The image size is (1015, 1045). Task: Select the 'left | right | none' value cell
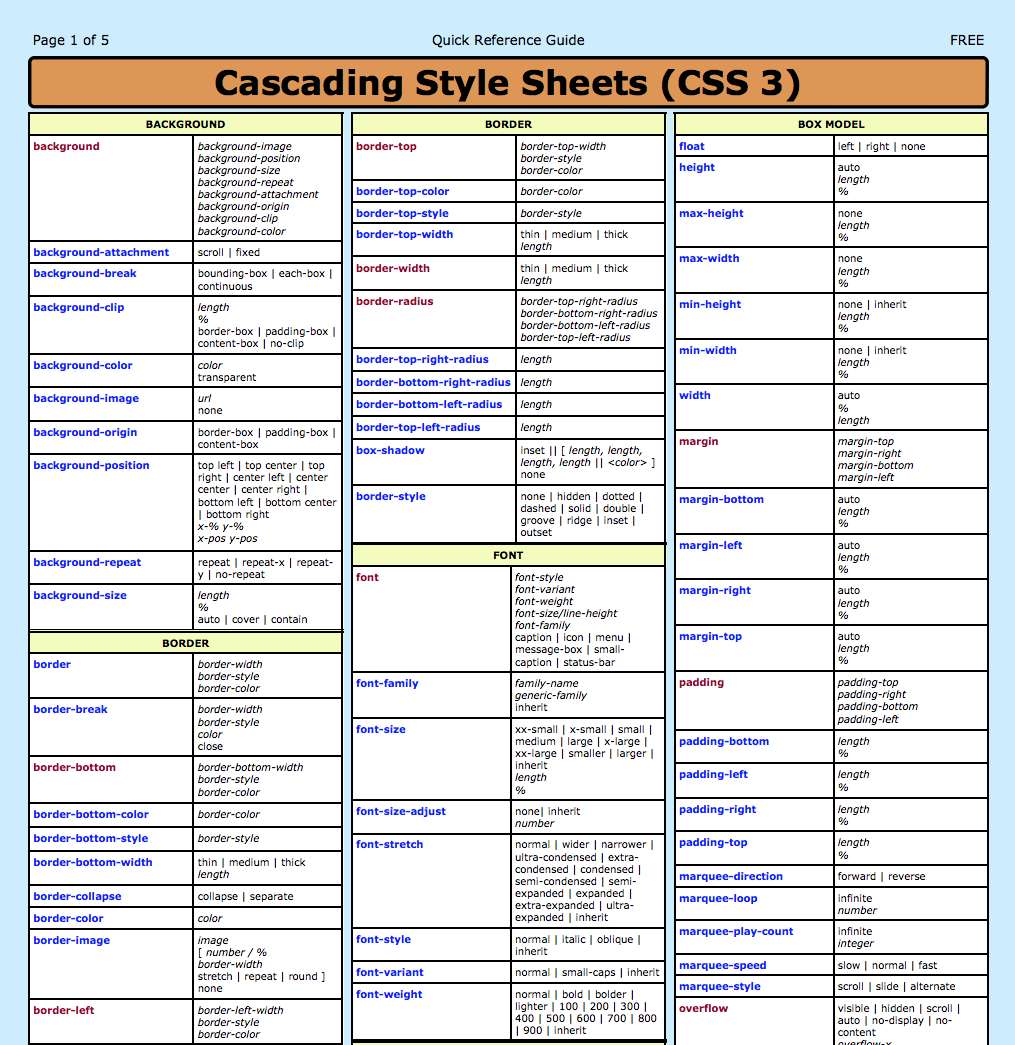pyautogui.click(x=910, y=146)
